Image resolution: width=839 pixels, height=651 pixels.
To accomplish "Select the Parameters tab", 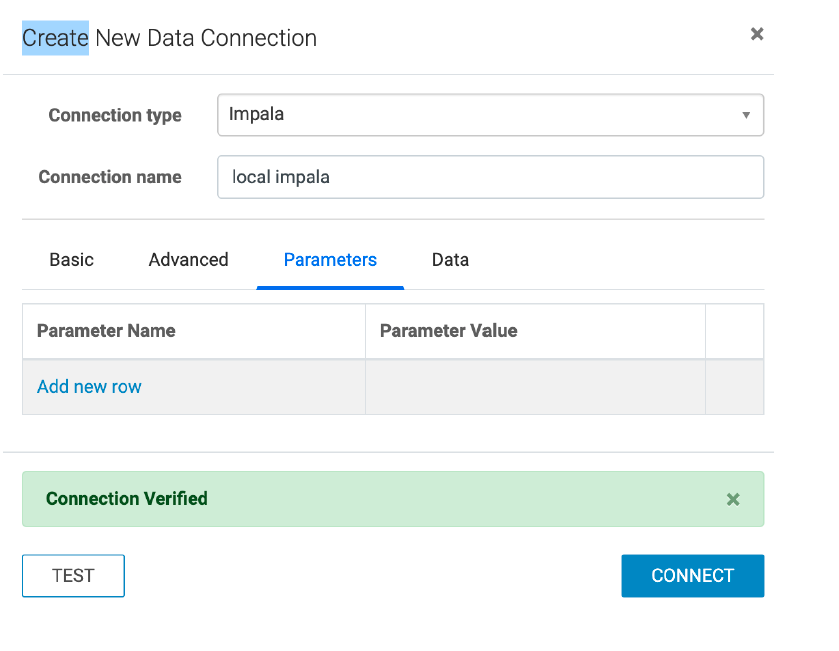I will (x=330, y=260).
